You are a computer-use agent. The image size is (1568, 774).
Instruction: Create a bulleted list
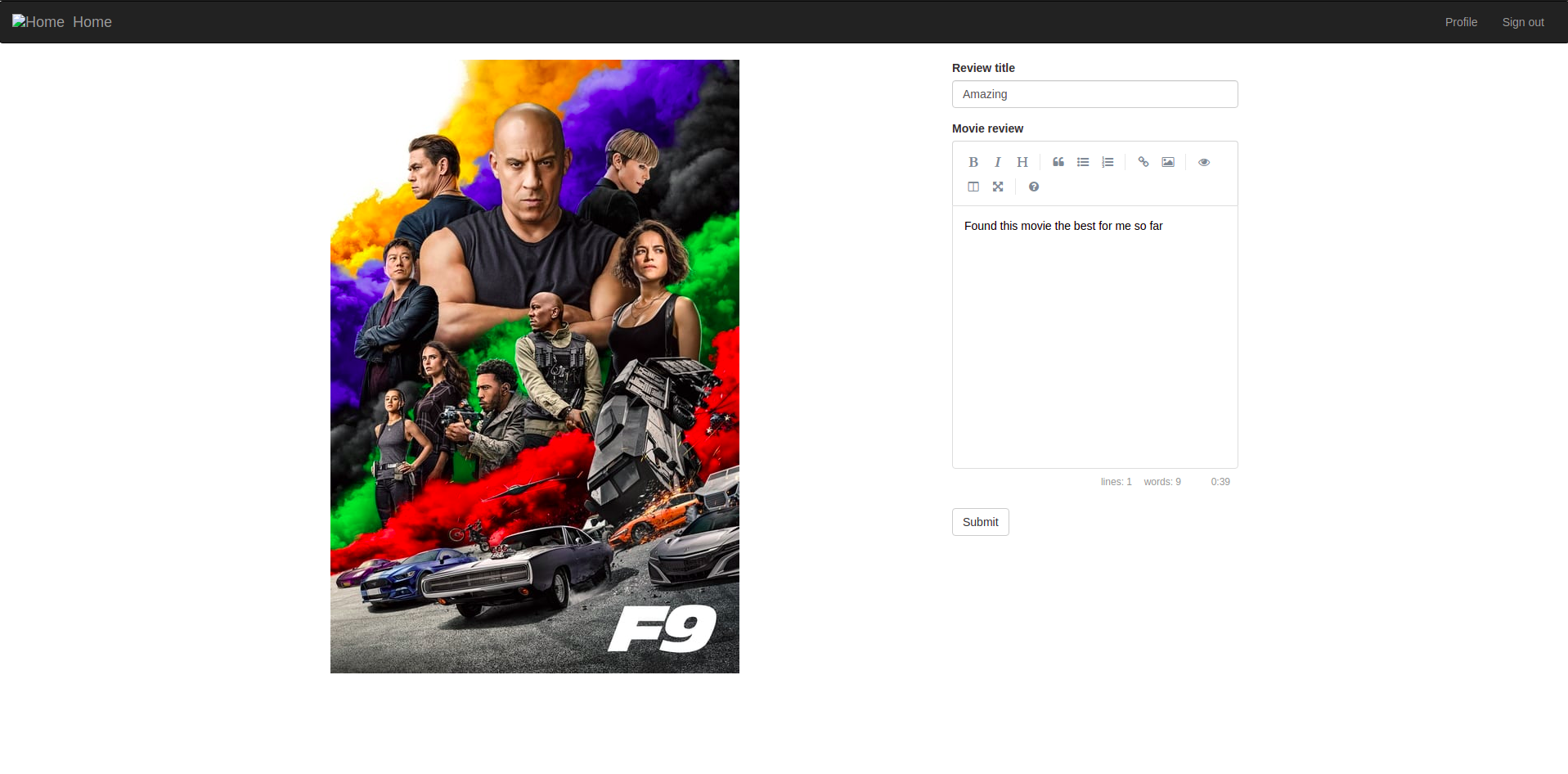pyautogui.click(x=1083, y=162)
